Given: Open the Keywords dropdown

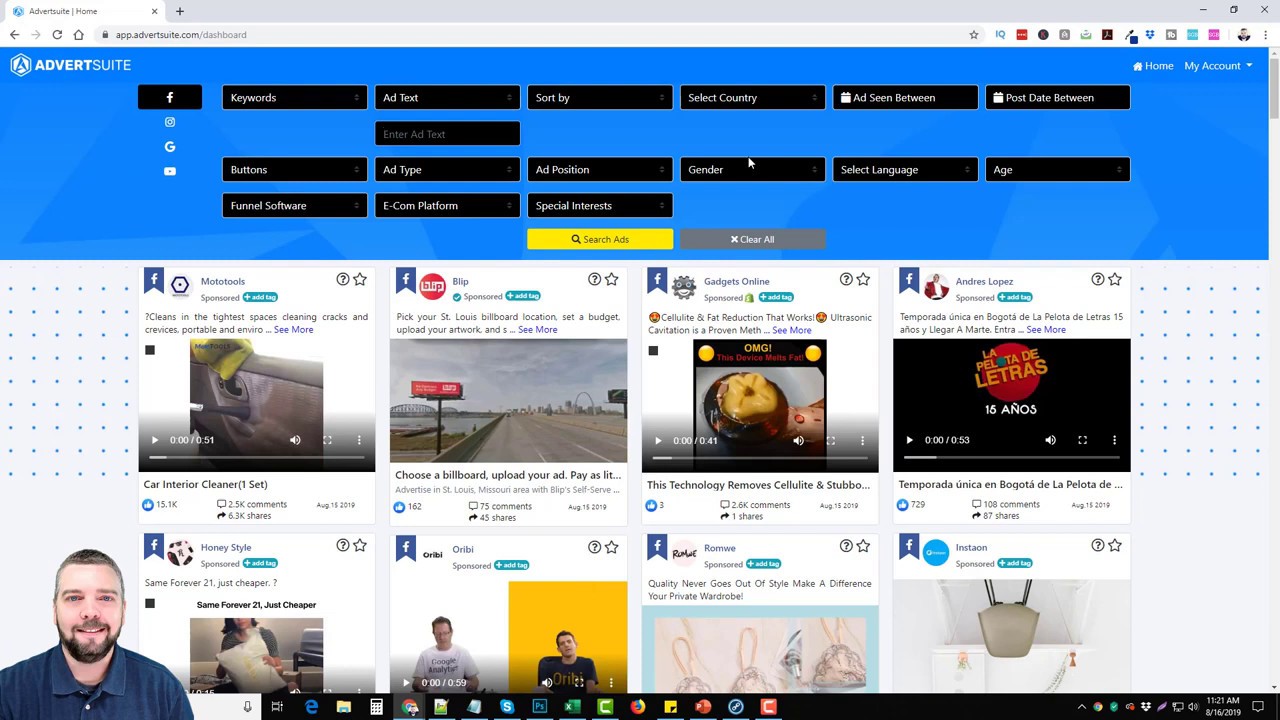Looking at the screenshot, I should 294,97.
